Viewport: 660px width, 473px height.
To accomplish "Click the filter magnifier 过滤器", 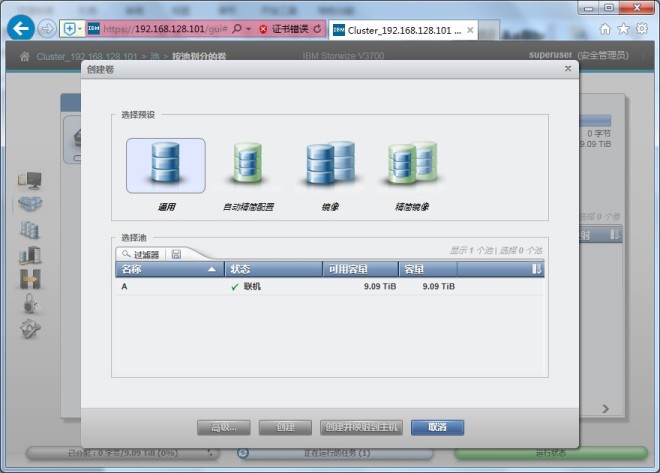I will pos(140,254).
